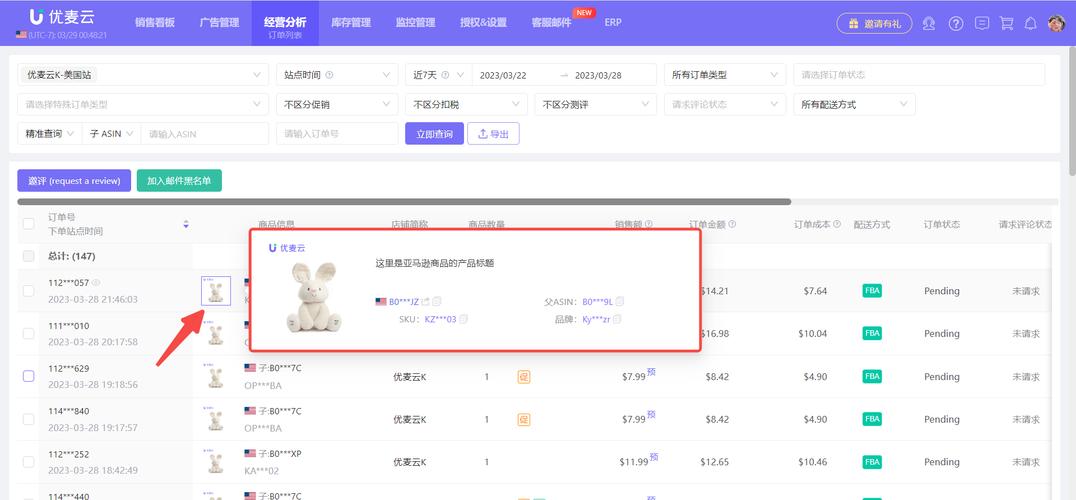
Task: Open the 优麦云K-美国站 store dropdown
Action: click(143, 75)
